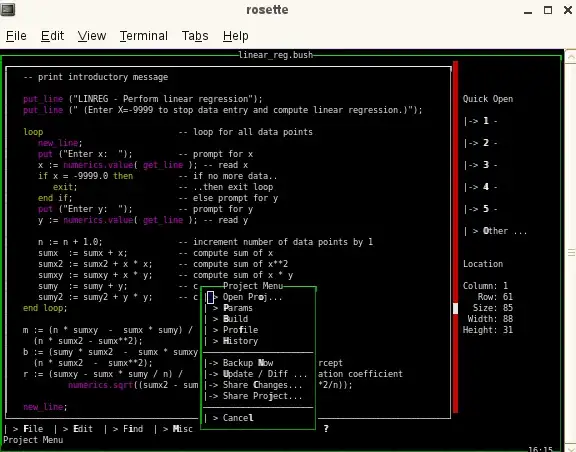Click the 'exit;' code line

(65, 187)
